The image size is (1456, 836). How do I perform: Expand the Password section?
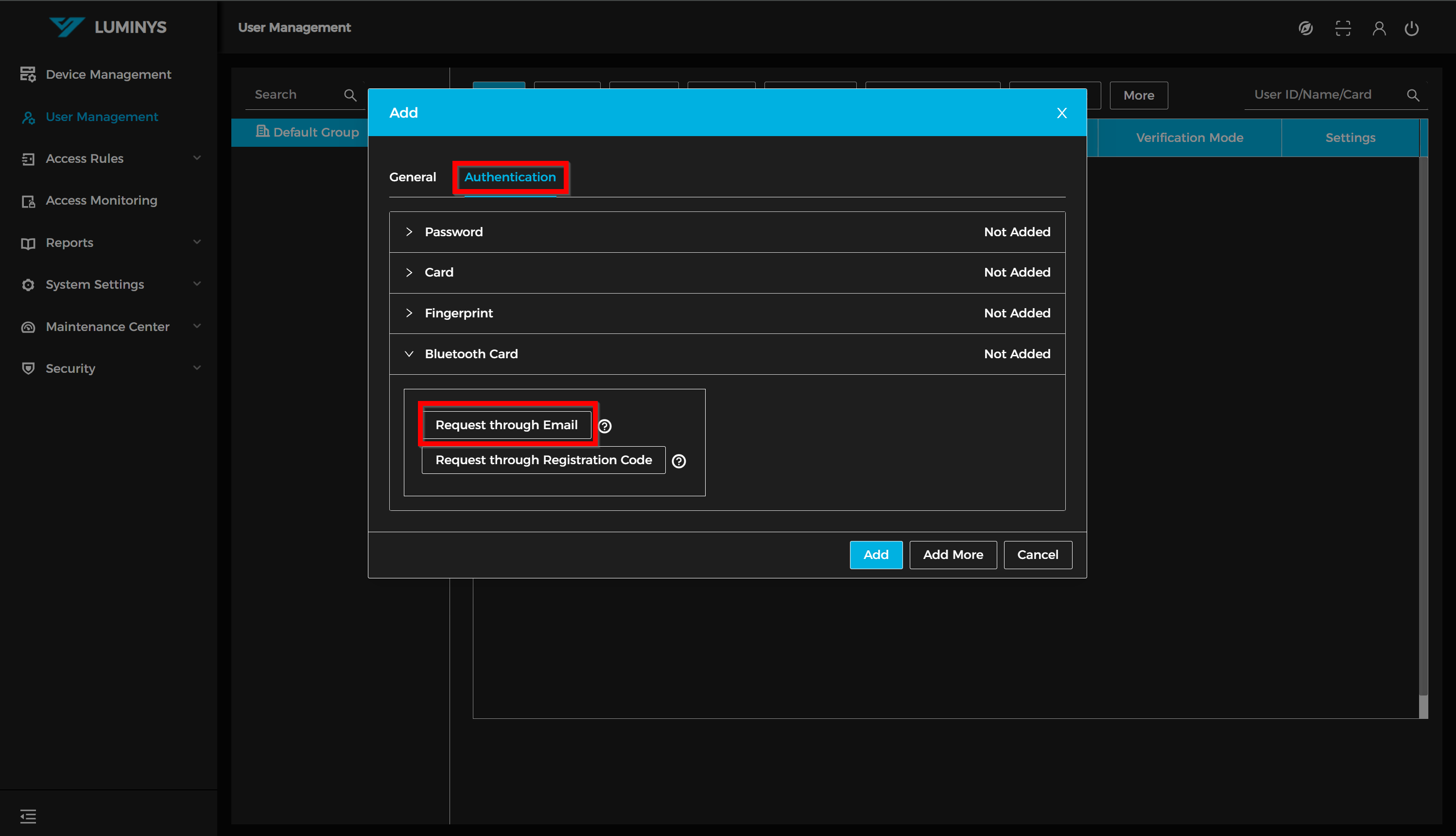[409, 232]
